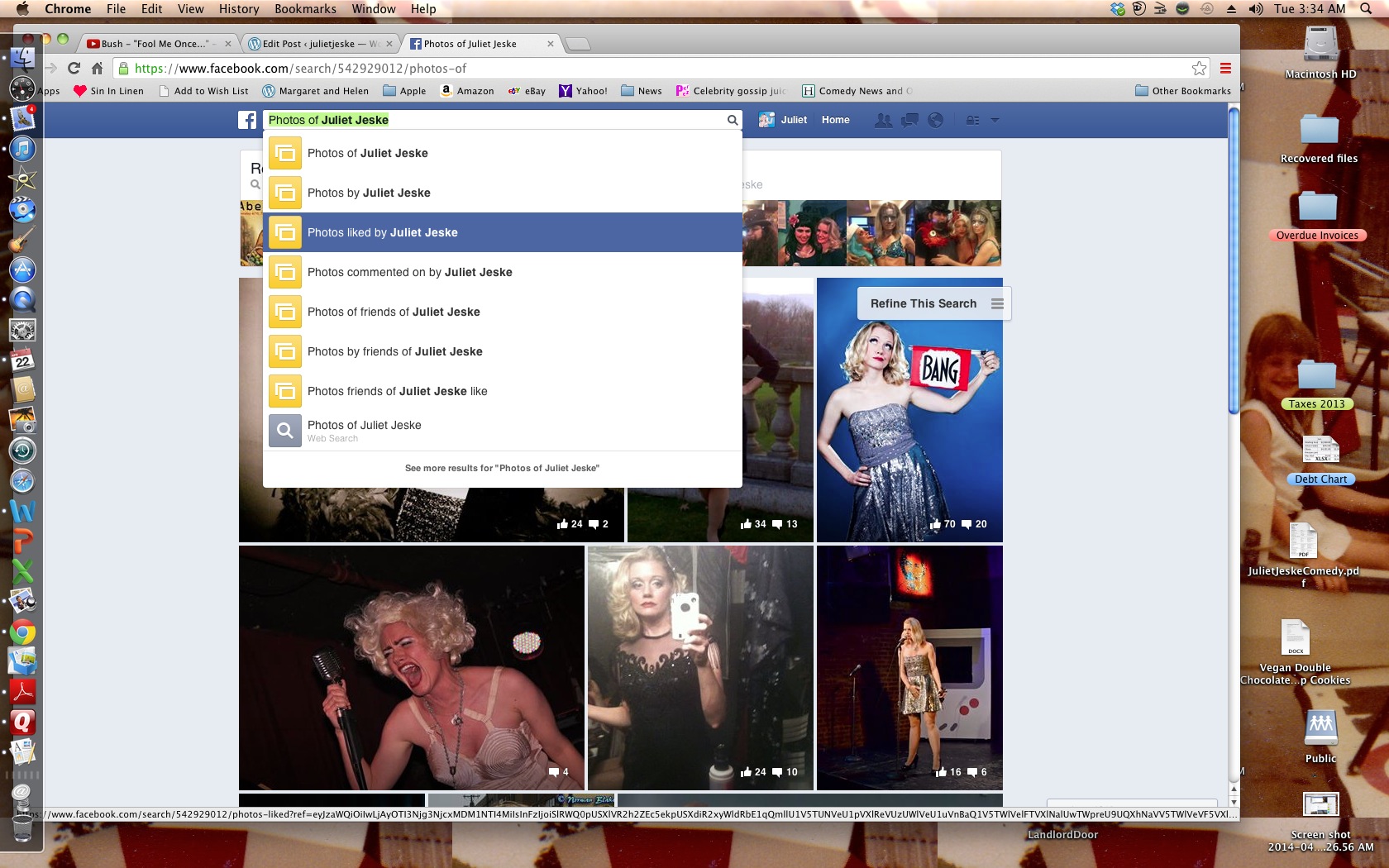
Task: Open the Amazon bookmark
Action: pyautogui.click(x=467, y=91)
